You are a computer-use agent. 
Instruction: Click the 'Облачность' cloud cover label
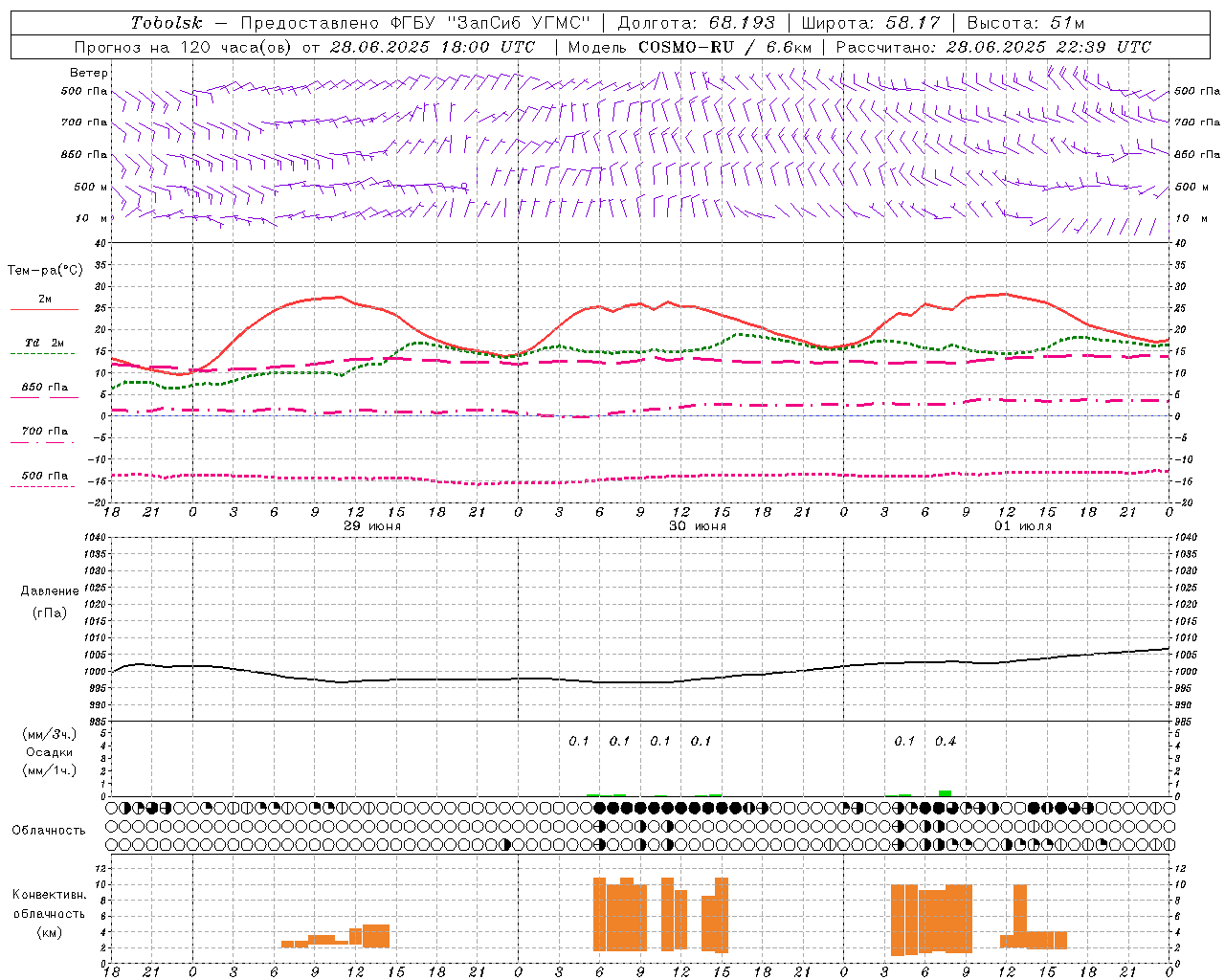click(x=49, y=830)
